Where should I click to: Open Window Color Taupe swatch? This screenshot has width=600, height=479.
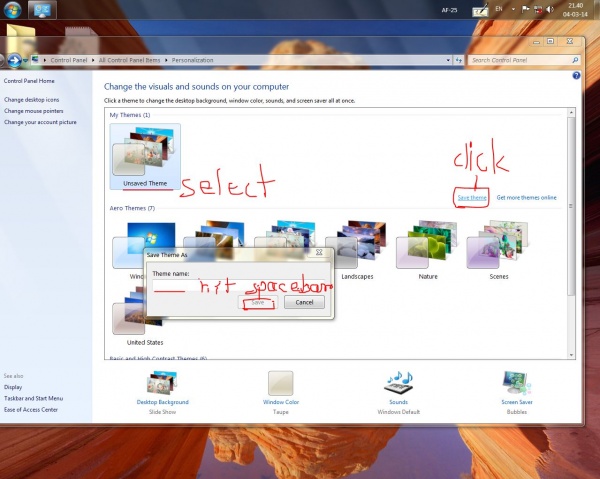[x=280, y=383]
